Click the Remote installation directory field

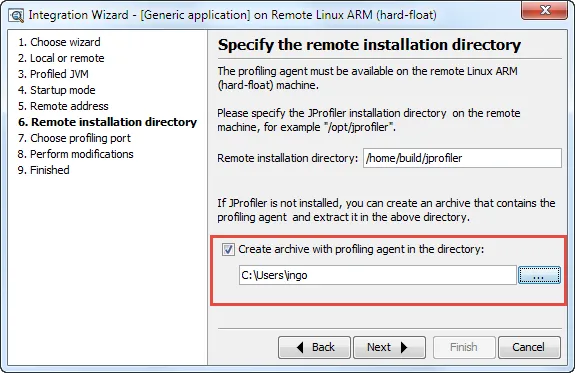[462, 158]
